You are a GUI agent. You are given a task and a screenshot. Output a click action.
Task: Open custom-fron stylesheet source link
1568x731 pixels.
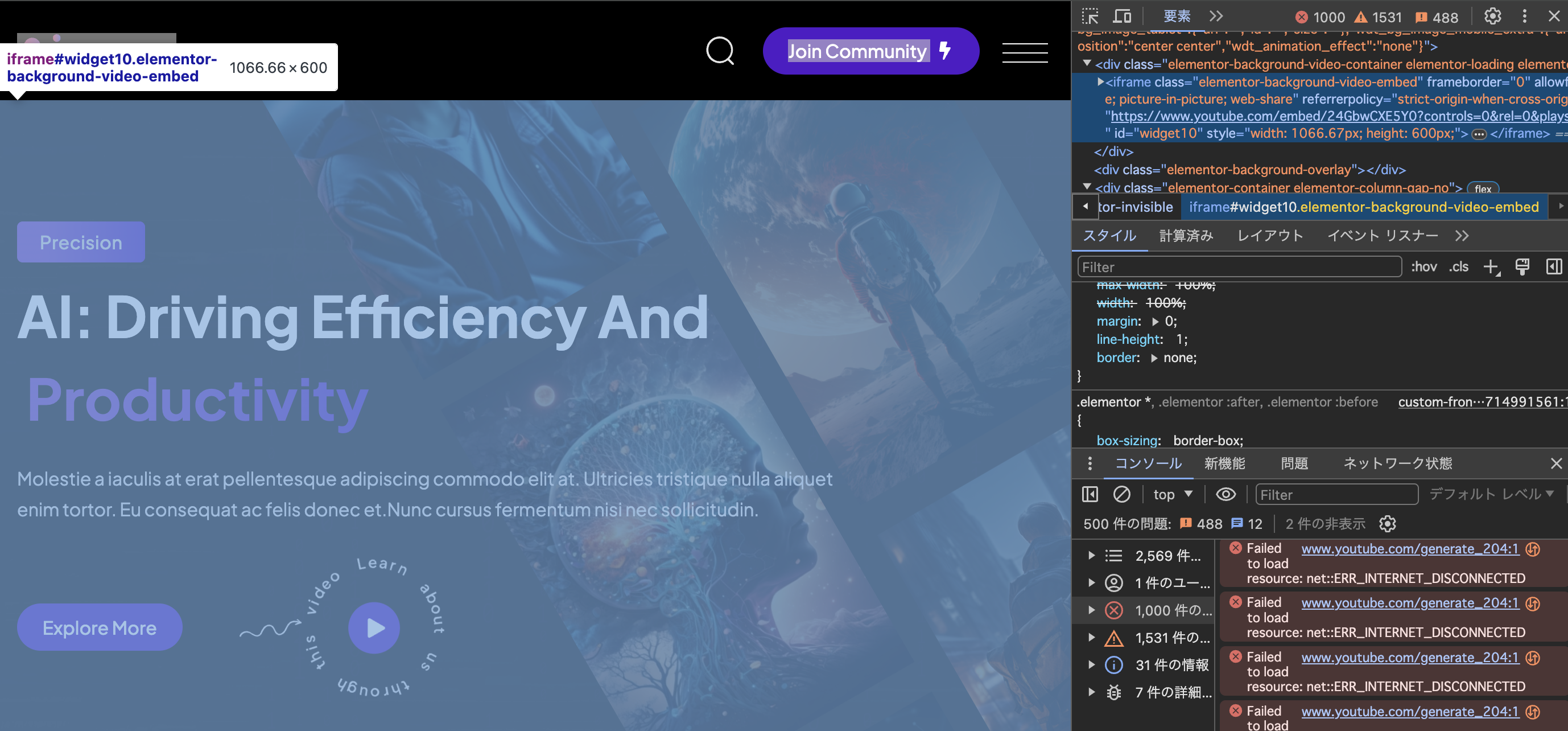1482,402
